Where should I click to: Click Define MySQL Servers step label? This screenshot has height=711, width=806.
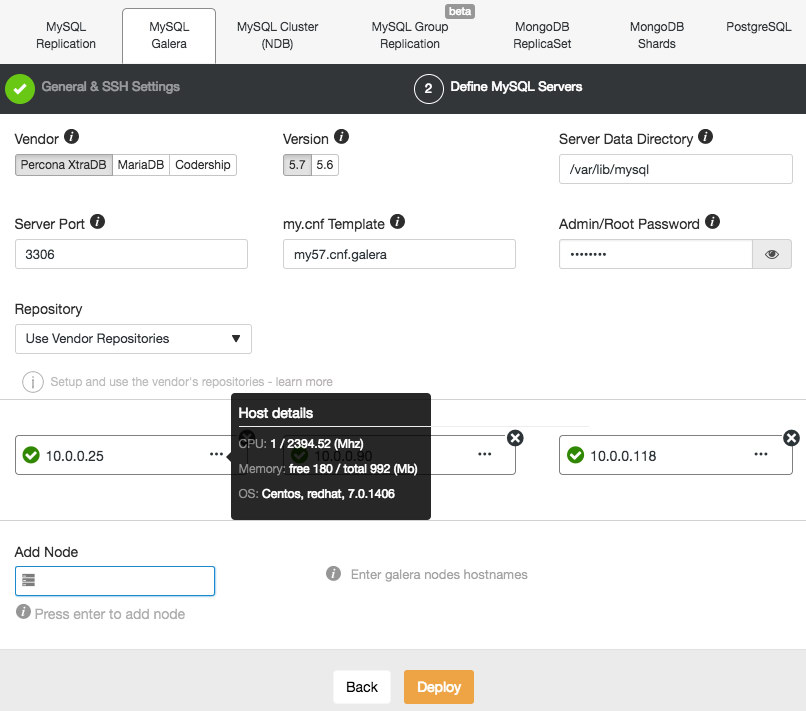point(516,86)
